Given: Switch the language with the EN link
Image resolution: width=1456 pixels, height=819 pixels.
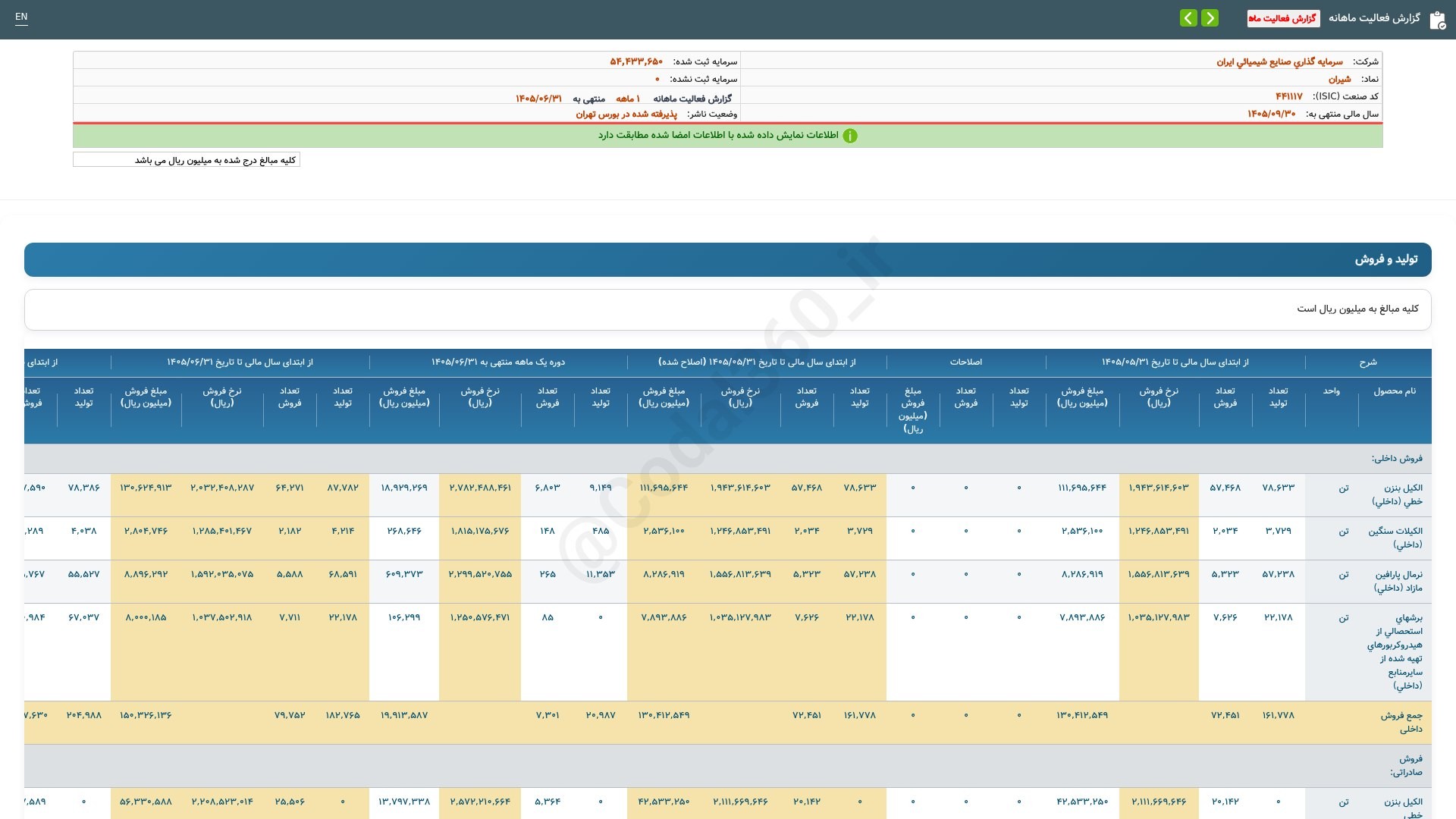Looking at the screenshot, I should (21, 17).
